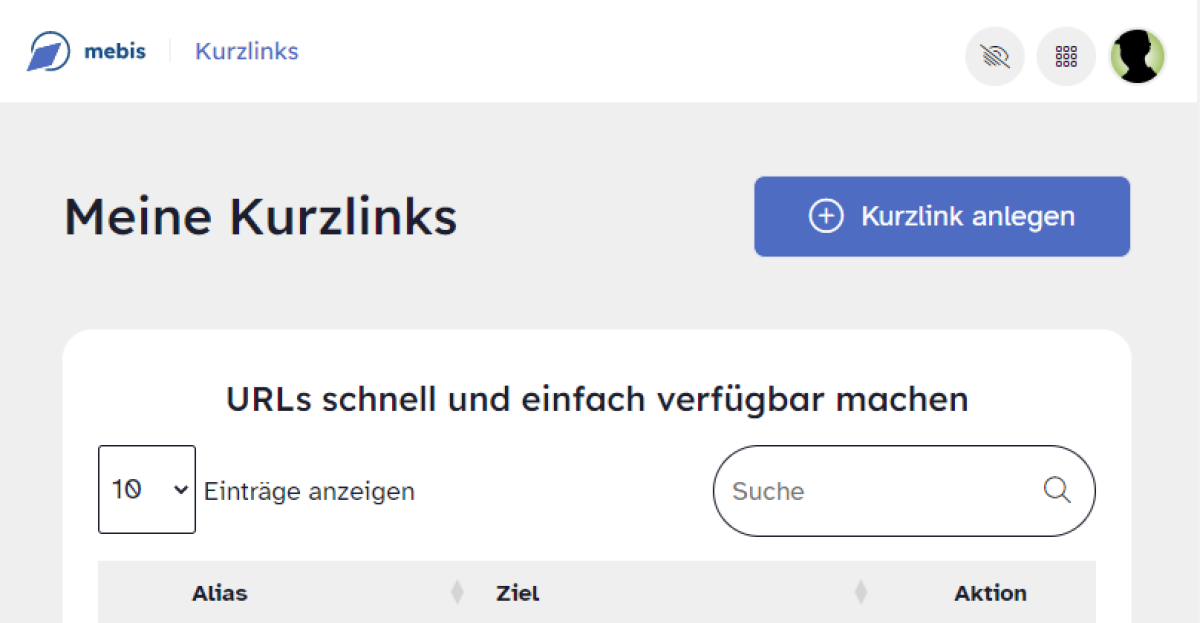The width and height of the screenshot is (1200, 623).
Task: Click the Einträge anzeigen label
Action: pos(309,491)
